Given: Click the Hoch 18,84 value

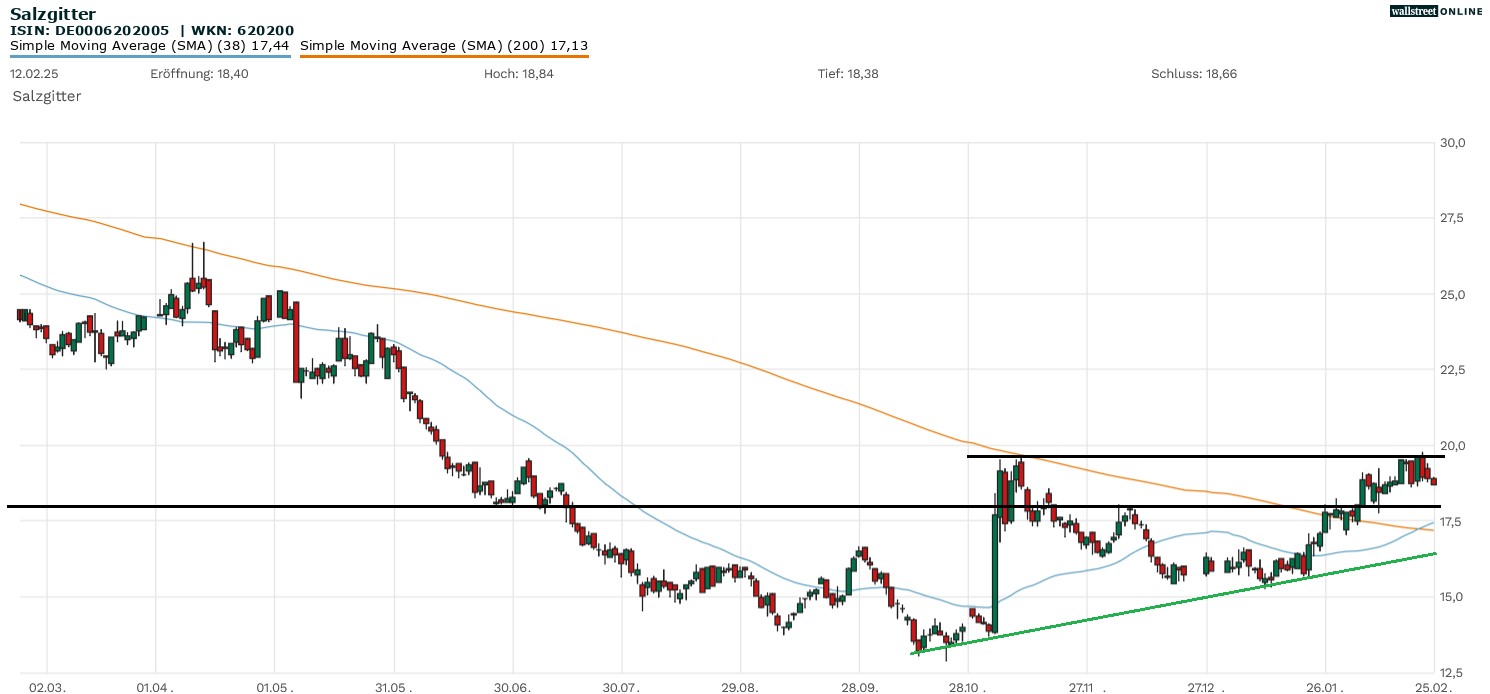Looking at the screenshot, I should point(520,74).
